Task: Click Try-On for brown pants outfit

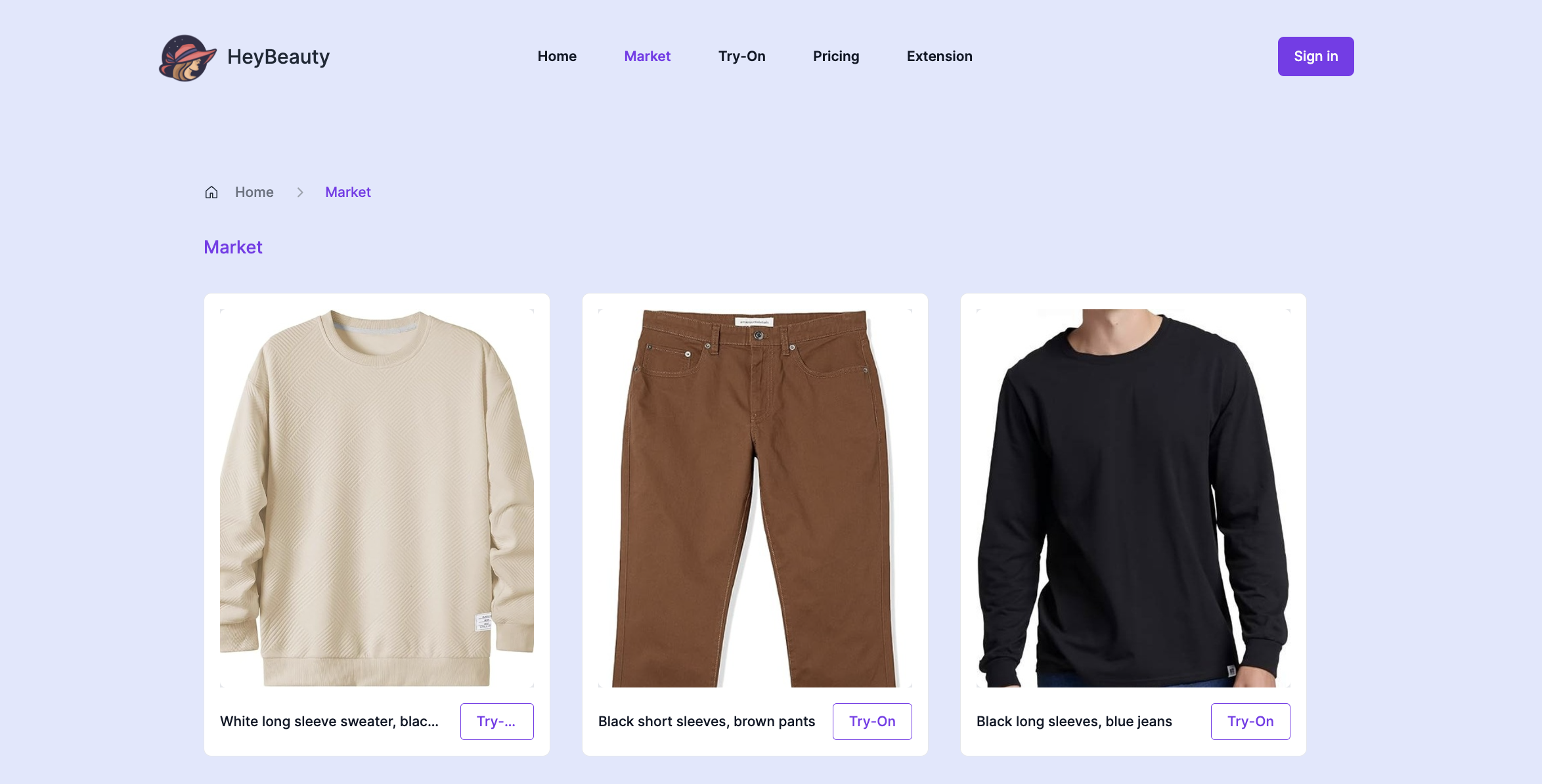Action: click(872, 722)
